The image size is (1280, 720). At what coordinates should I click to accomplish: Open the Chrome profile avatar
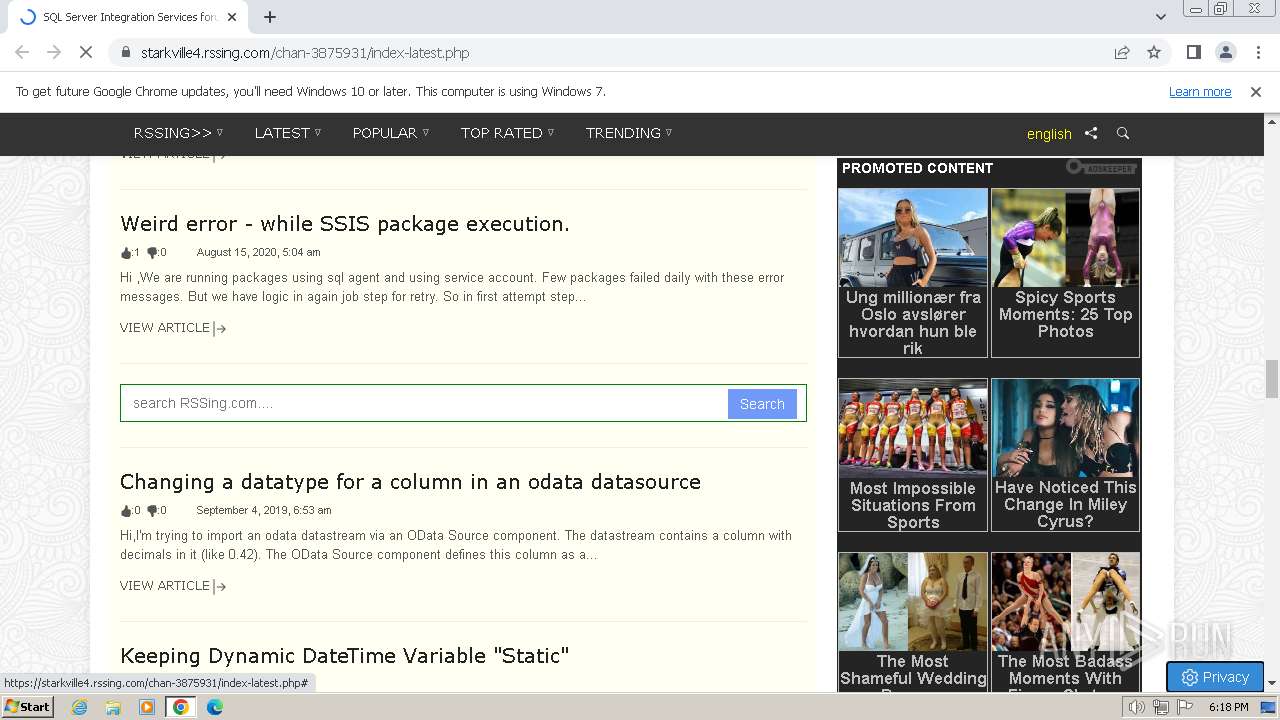tap(1225, 53)
